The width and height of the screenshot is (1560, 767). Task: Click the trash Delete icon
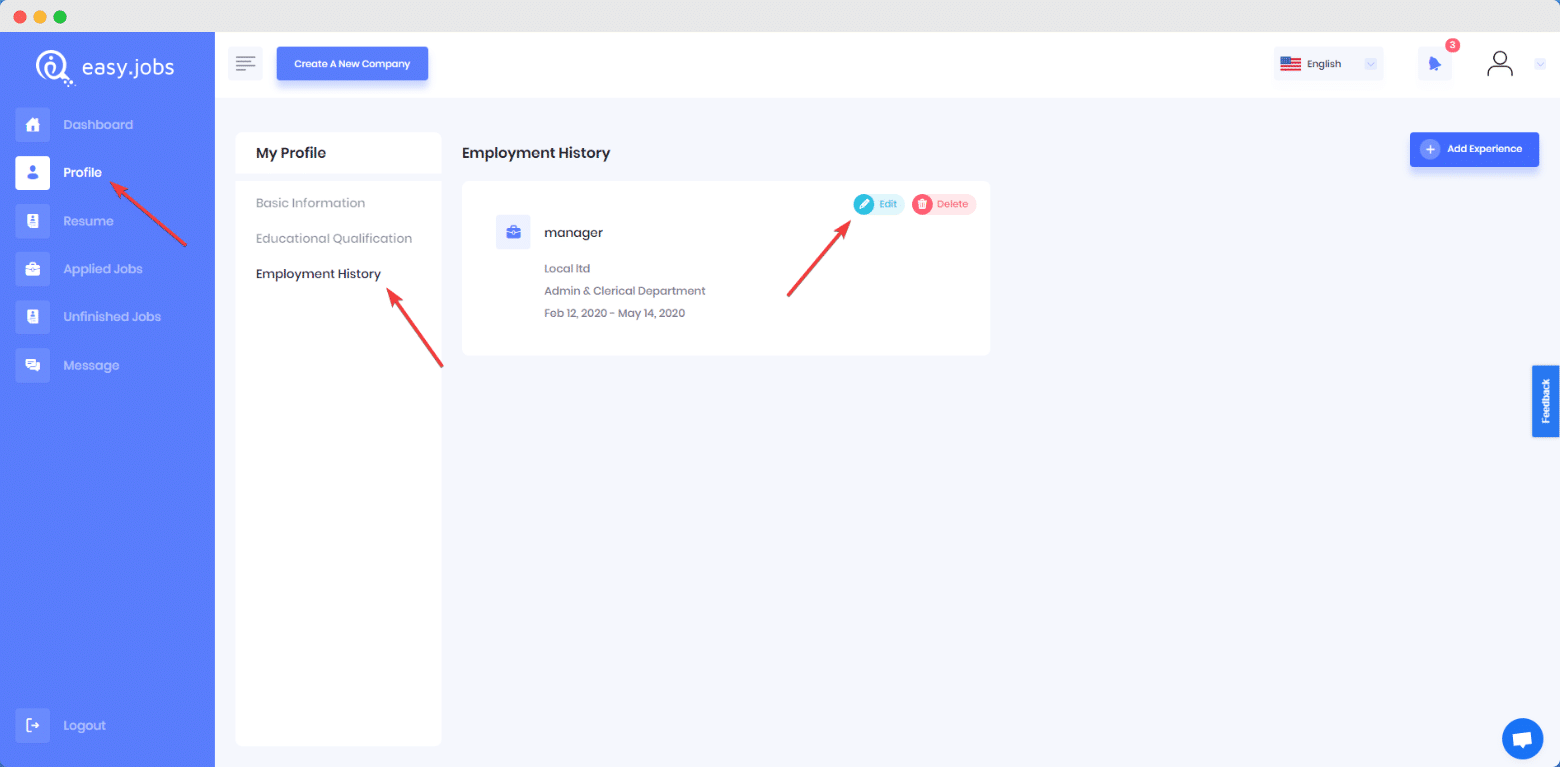(922, 204)
